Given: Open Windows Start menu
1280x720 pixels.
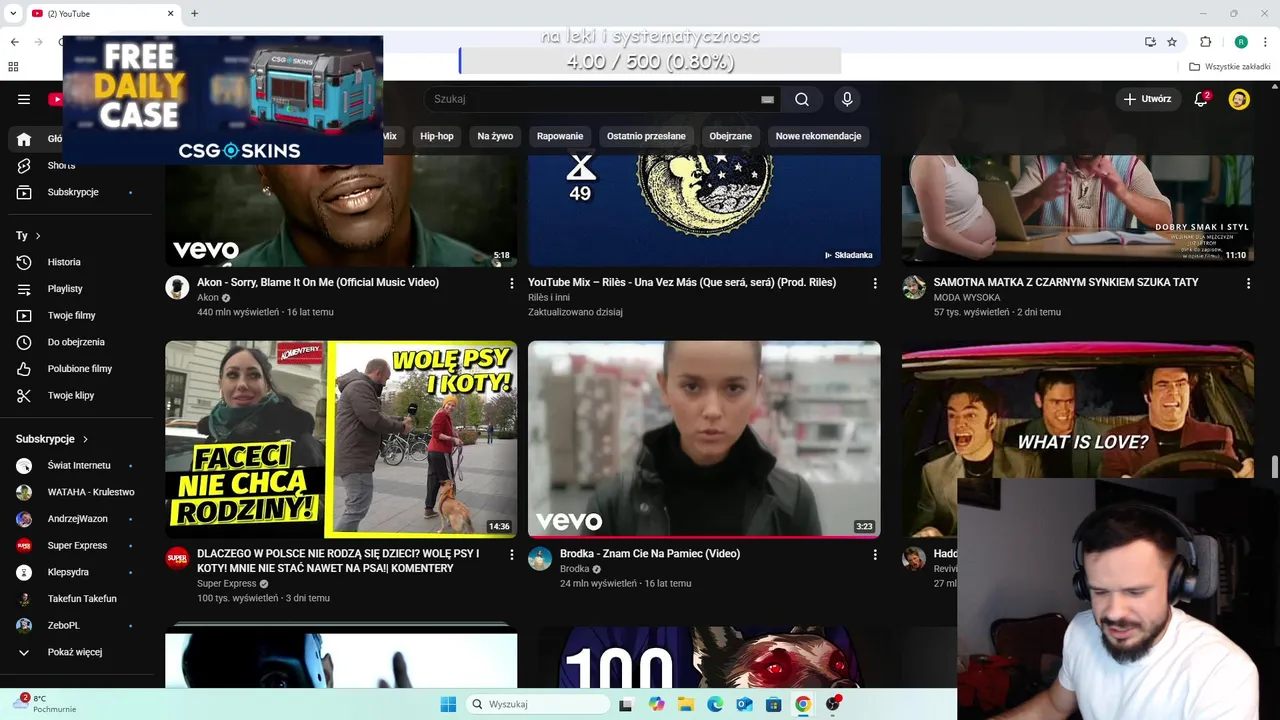Looking at the screenshot, I should point(448,704).
